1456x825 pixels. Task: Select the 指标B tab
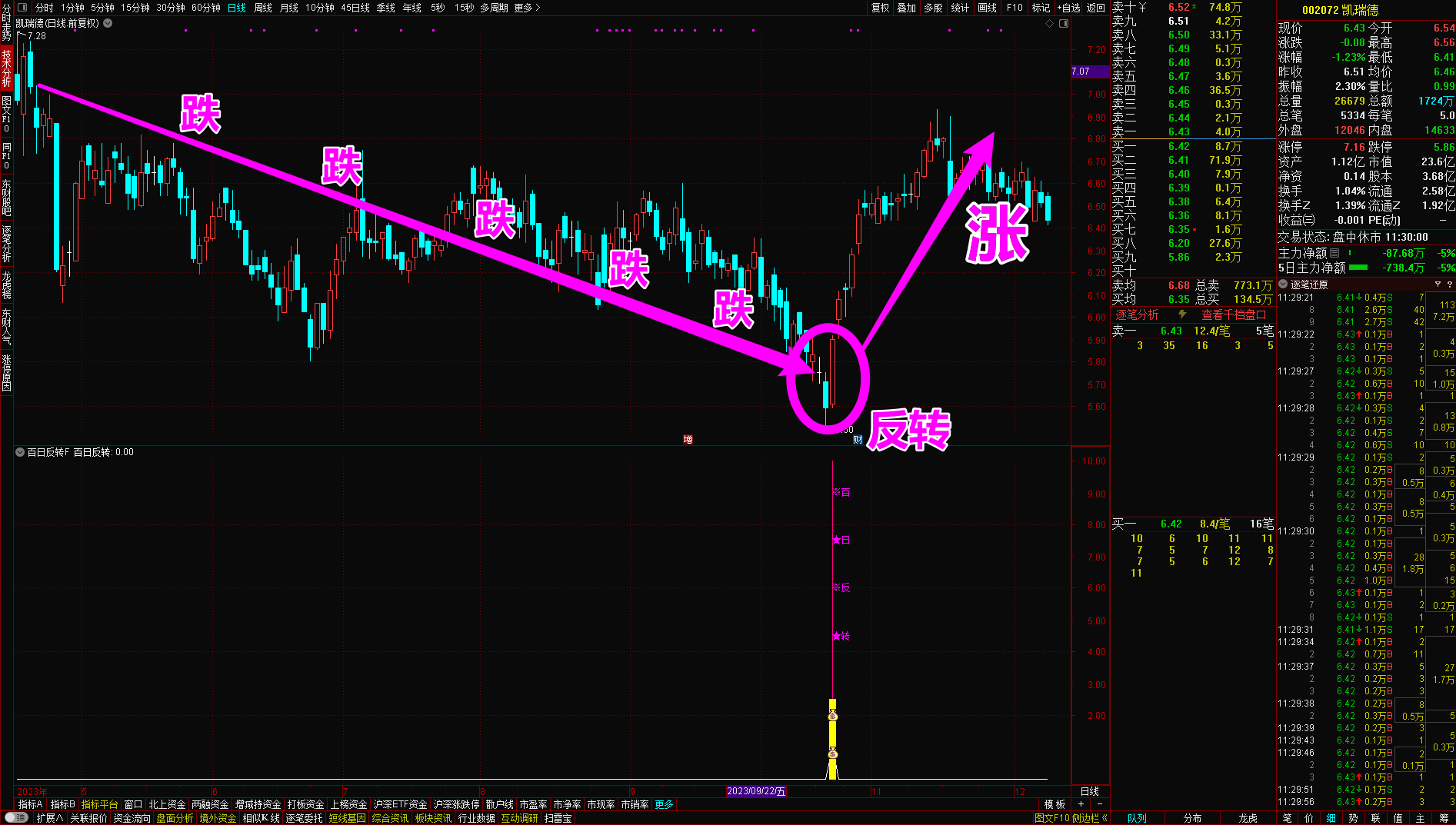pyautogui.click(x=63, y=804)
